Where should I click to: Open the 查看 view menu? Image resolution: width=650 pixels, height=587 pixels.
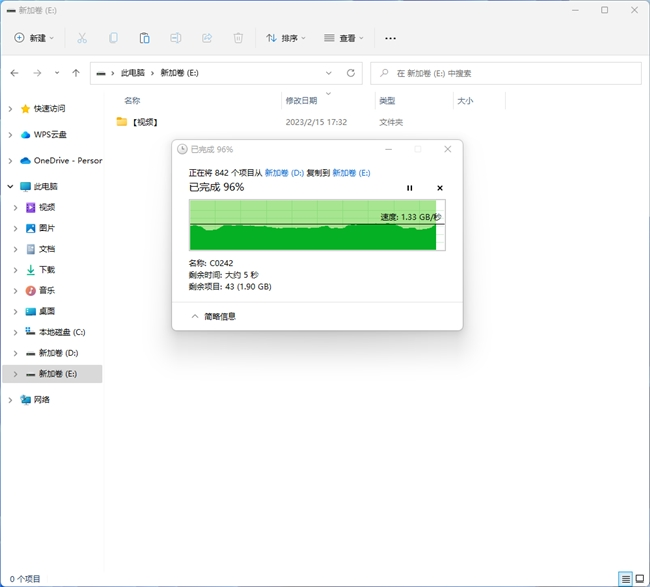(343, 38)
